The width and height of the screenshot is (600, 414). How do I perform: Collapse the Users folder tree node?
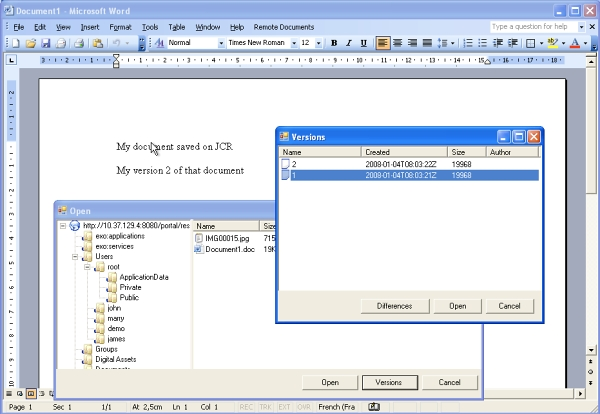coord(75,257)
